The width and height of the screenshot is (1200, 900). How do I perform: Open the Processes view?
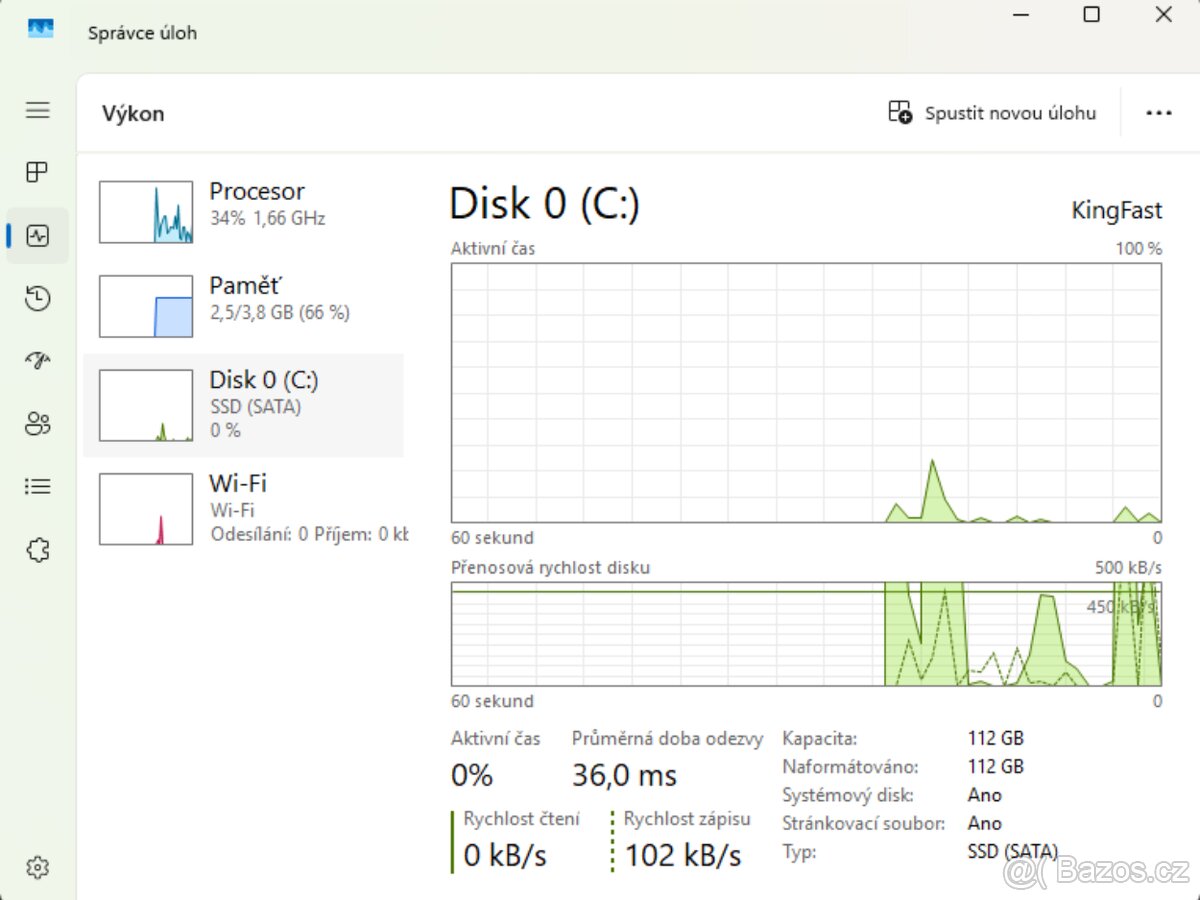[36, 172]
